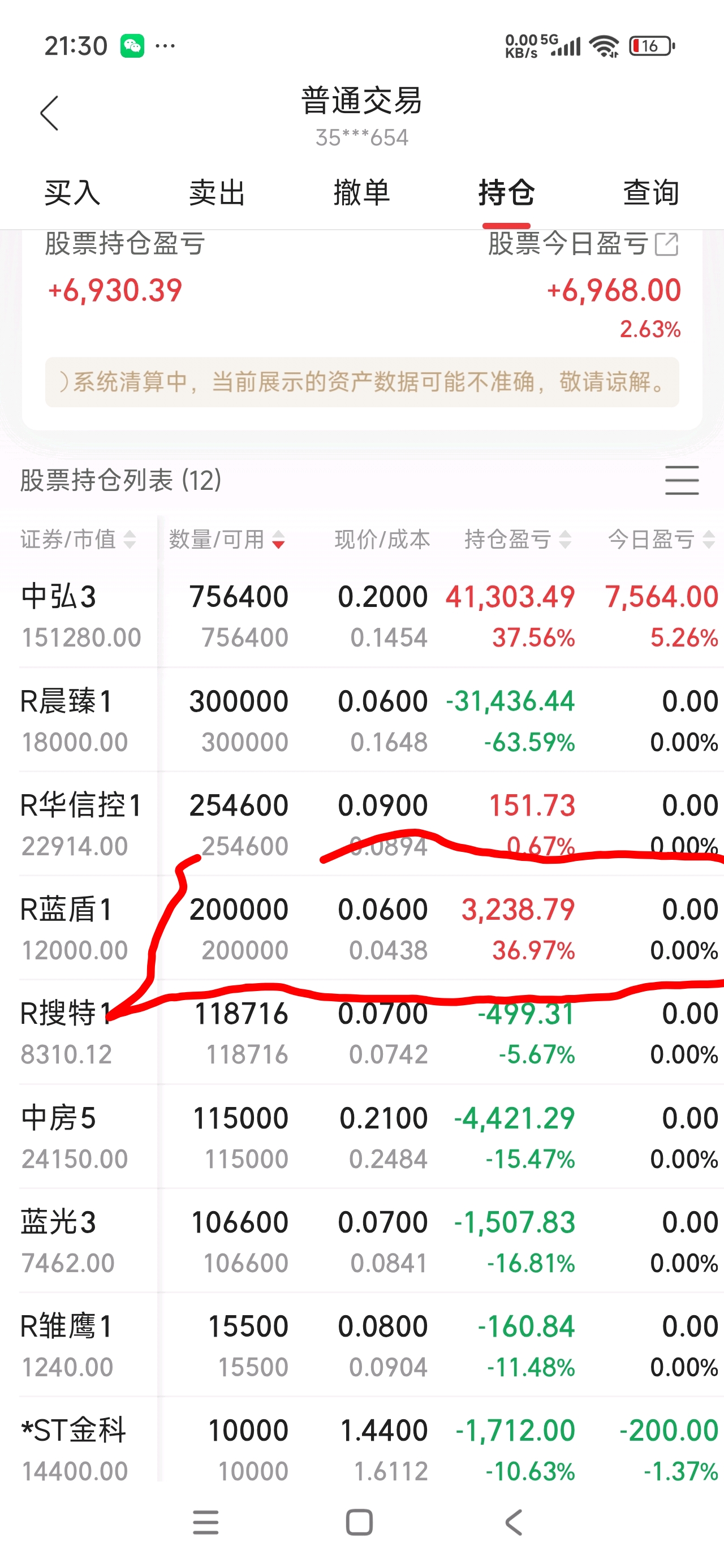
Task: Tap the battery indicator in the status bar
Action: point(652,46)
